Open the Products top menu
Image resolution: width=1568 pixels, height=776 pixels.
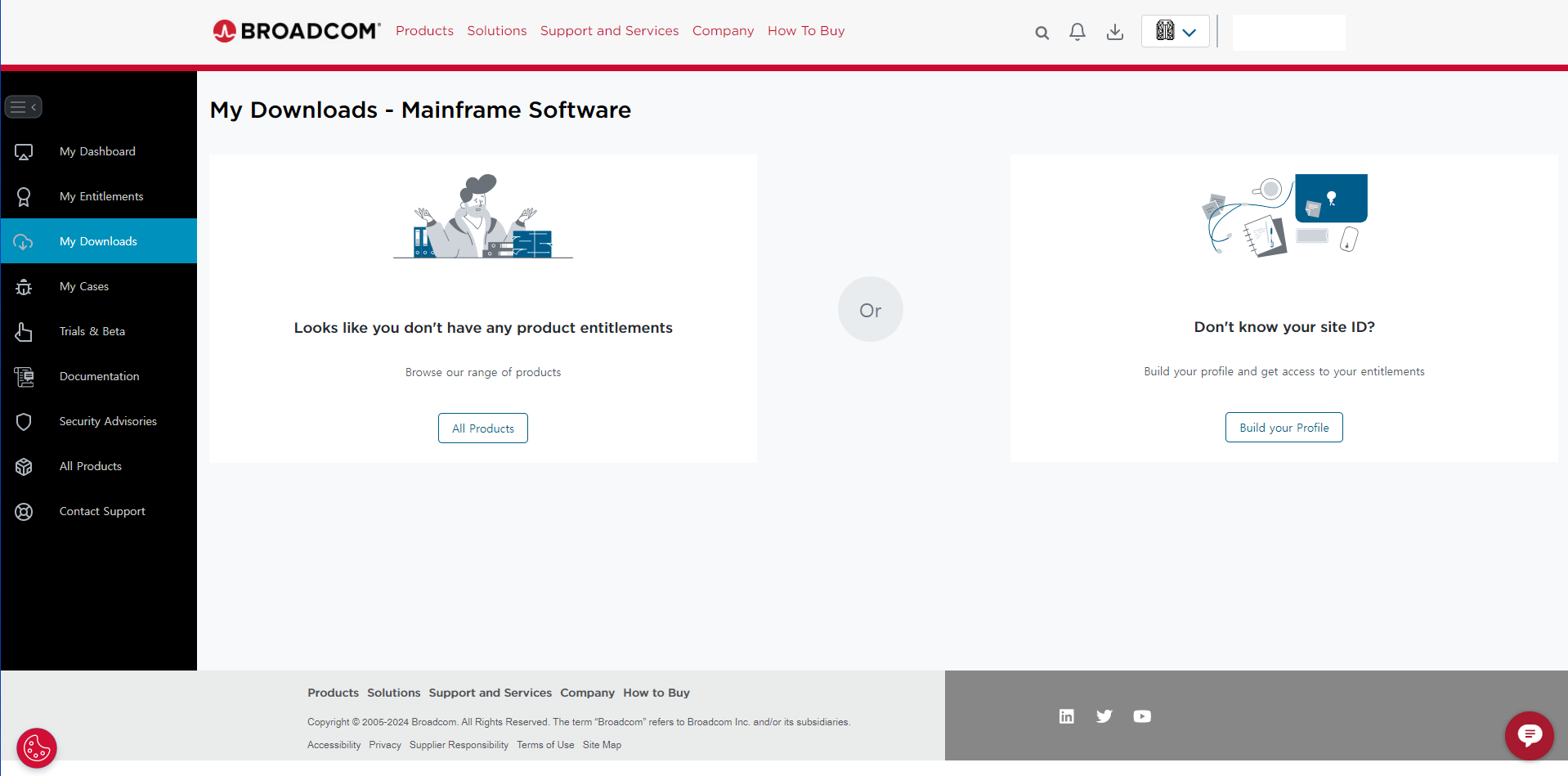tap(424, 31)
